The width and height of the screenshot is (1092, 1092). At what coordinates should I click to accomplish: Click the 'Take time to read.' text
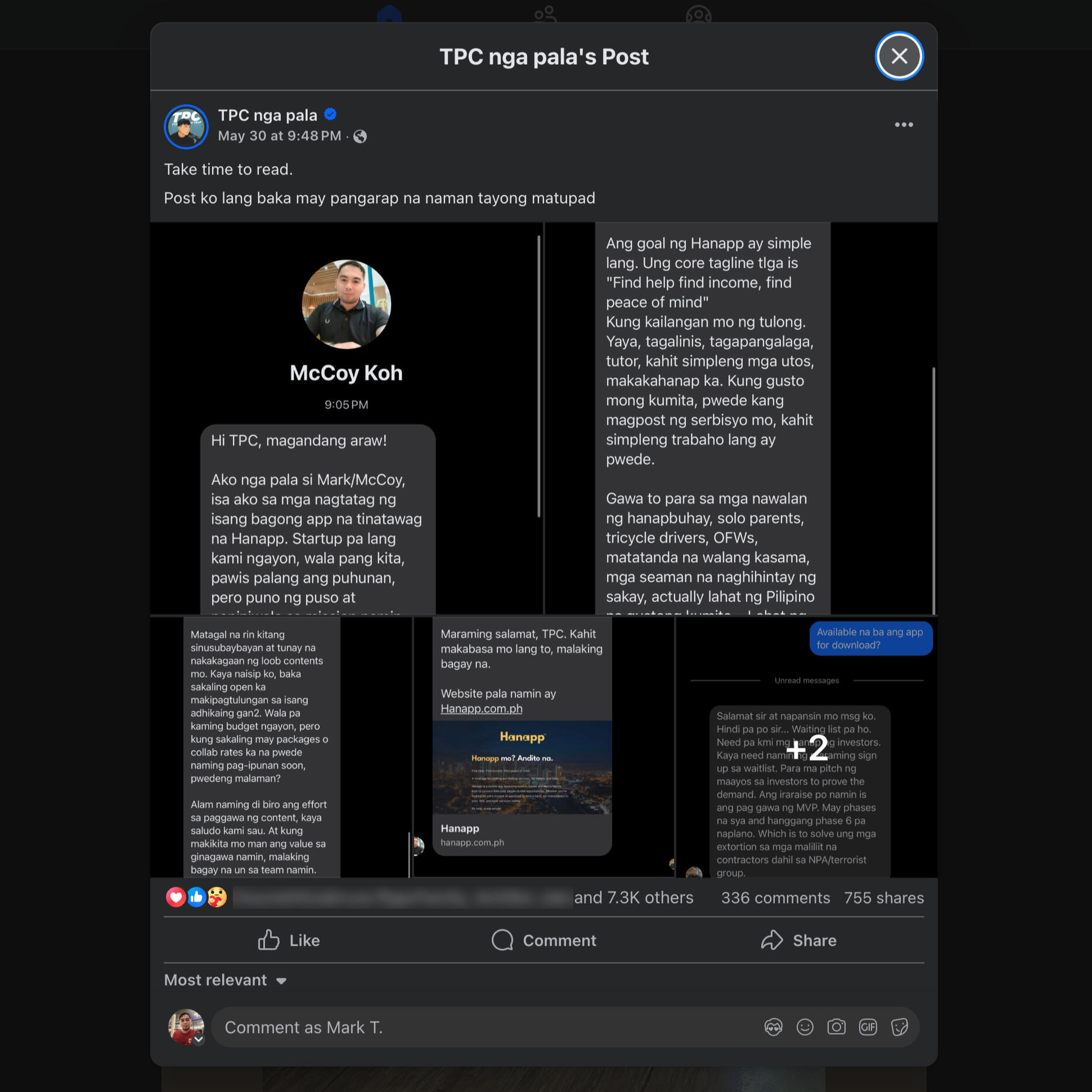(228, 170)
